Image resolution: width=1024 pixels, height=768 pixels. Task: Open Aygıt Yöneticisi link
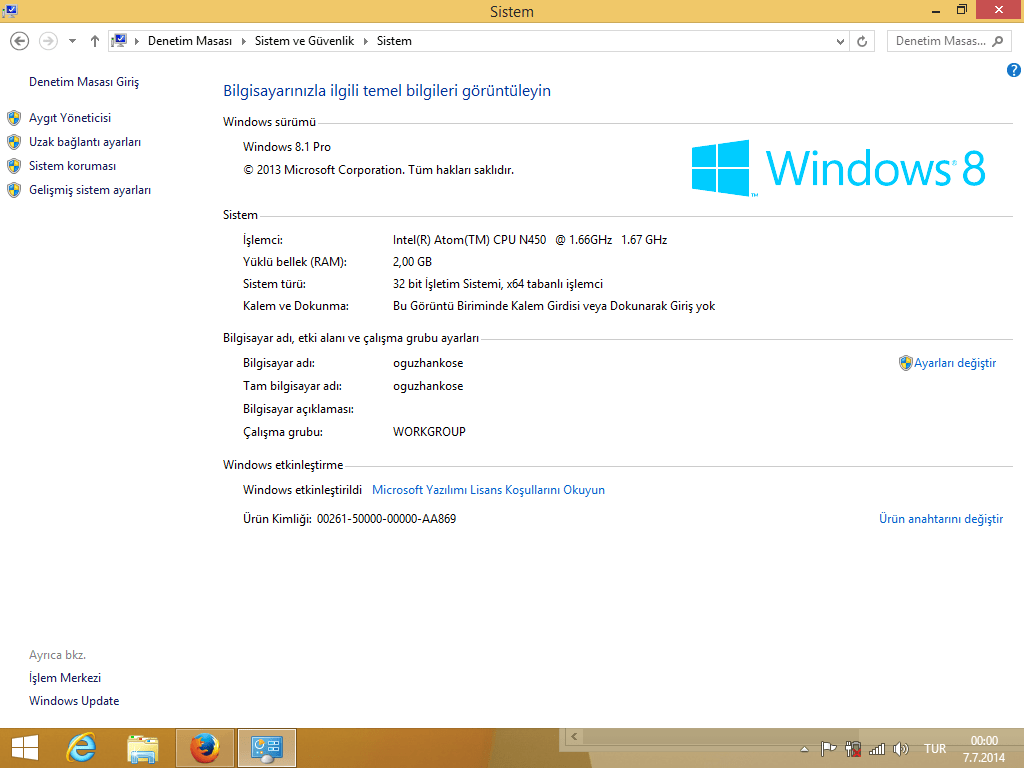[x=70, y=118]
